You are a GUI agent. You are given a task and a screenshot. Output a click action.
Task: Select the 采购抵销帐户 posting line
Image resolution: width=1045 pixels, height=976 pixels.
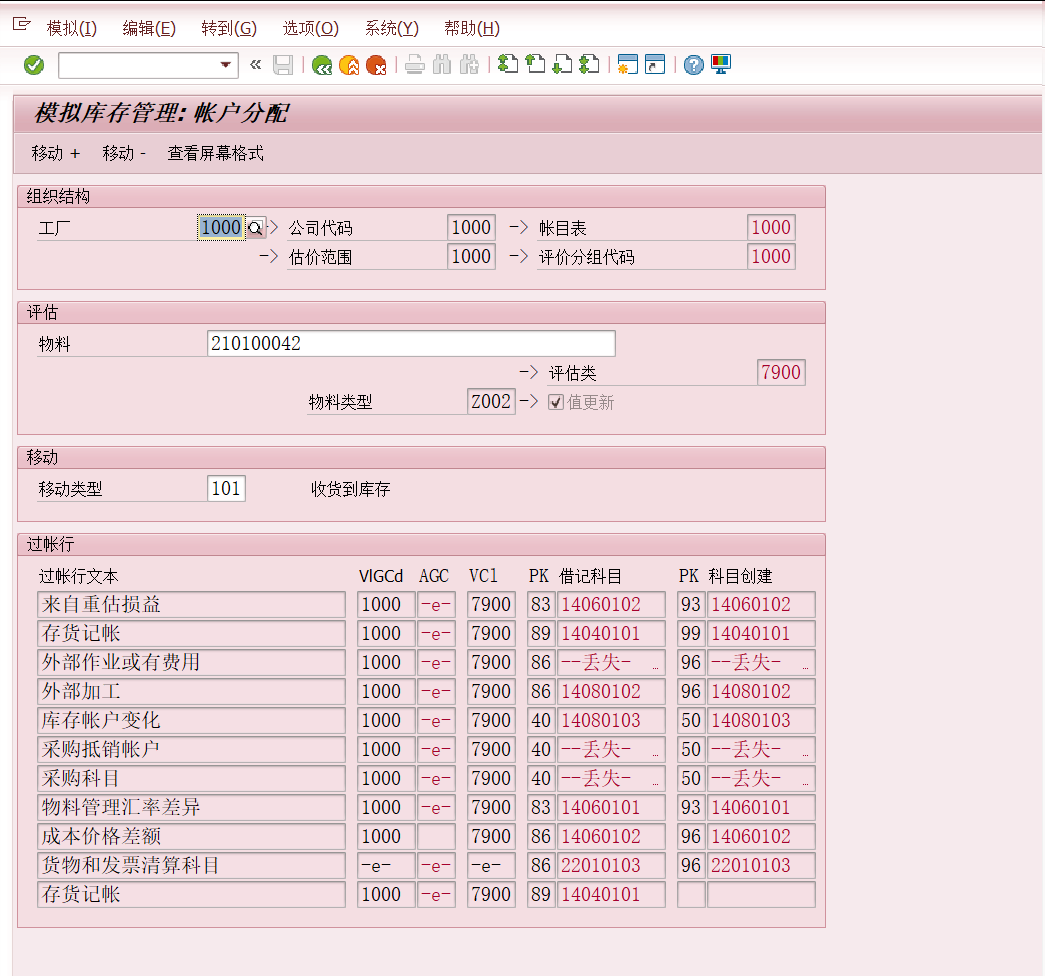pos(191,749)
